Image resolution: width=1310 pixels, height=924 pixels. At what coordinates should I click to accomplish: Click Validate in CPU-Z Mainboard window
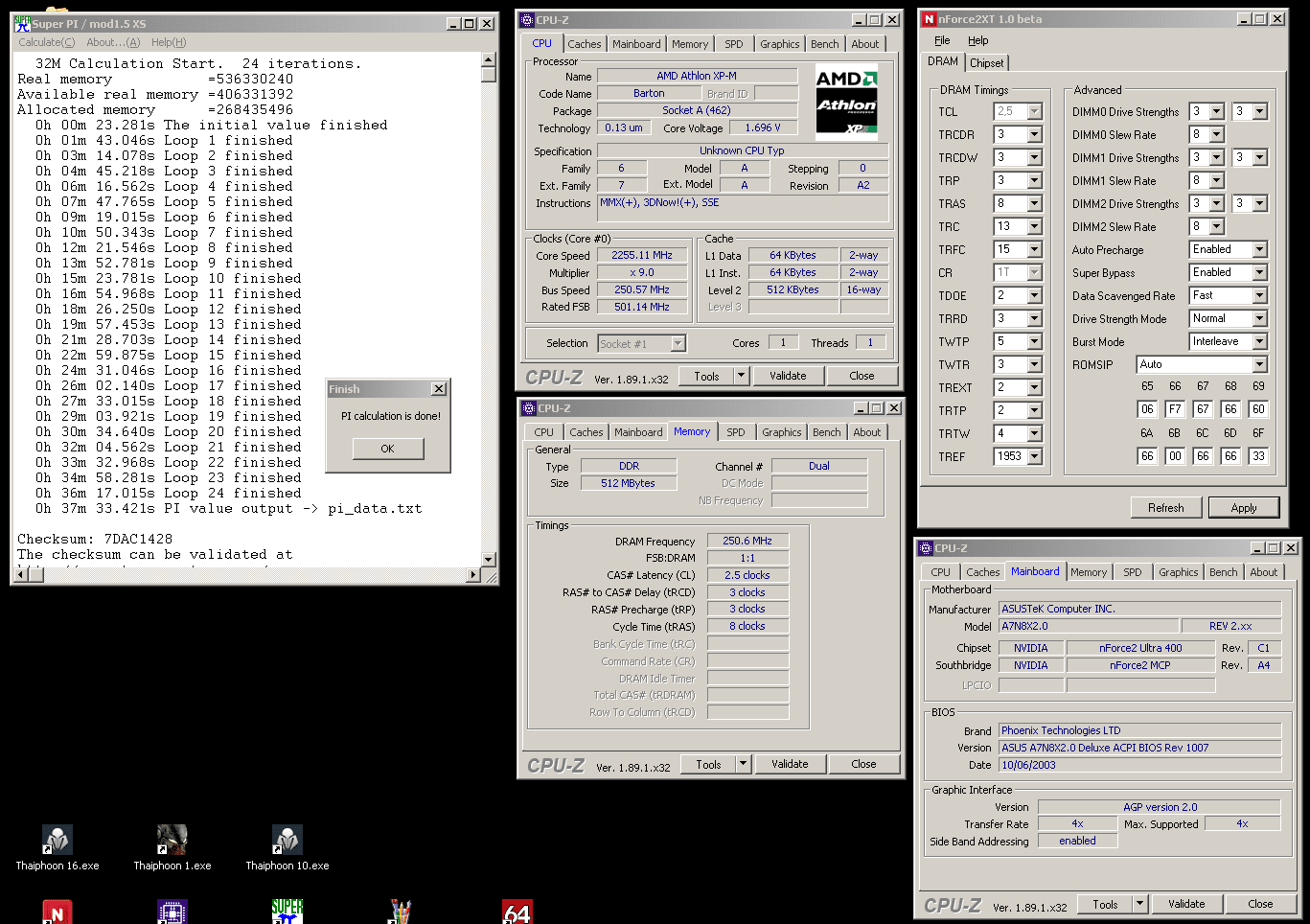click(x=1186, y=904)
